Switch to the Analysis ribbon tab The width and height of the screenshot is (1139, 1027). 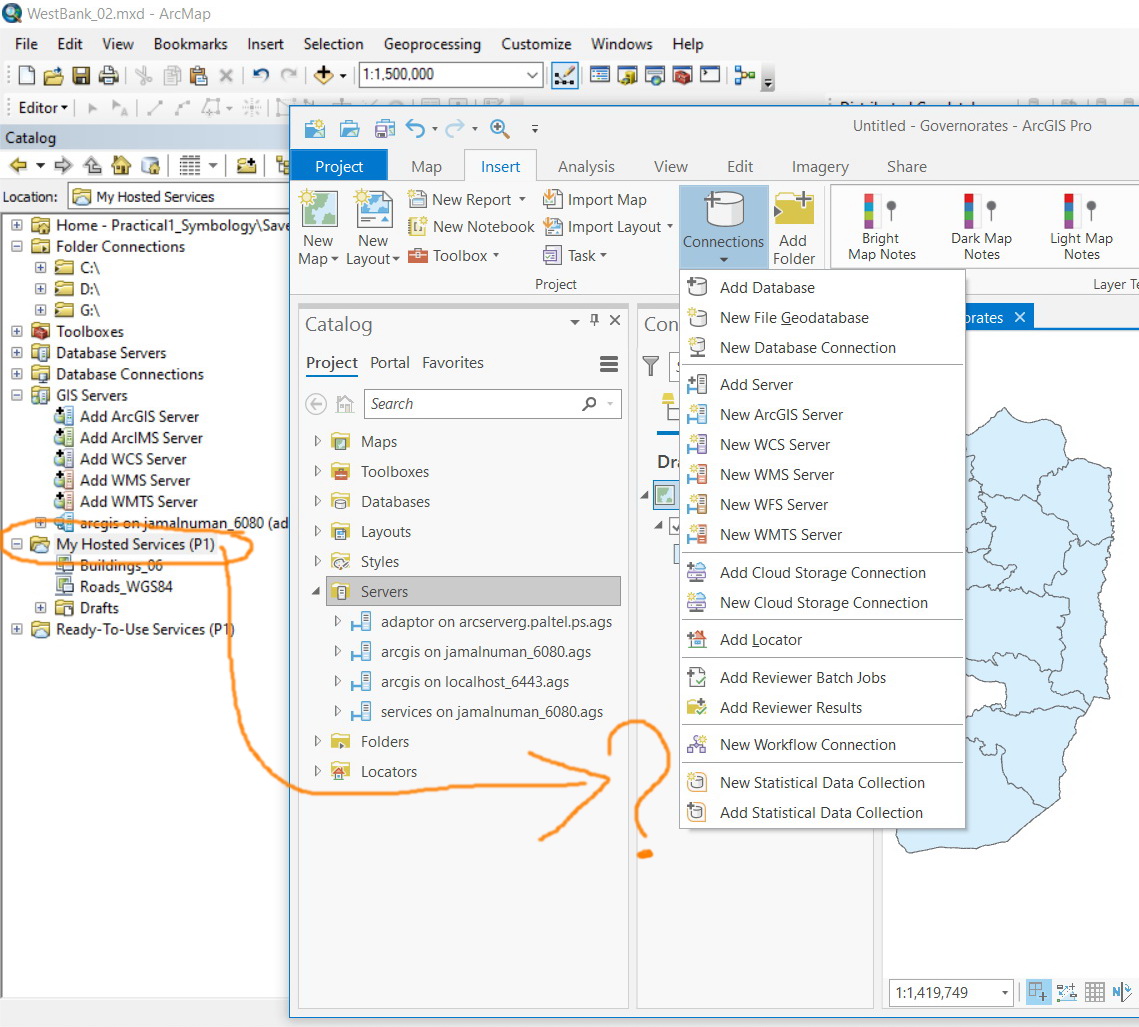tap(586, 167)
